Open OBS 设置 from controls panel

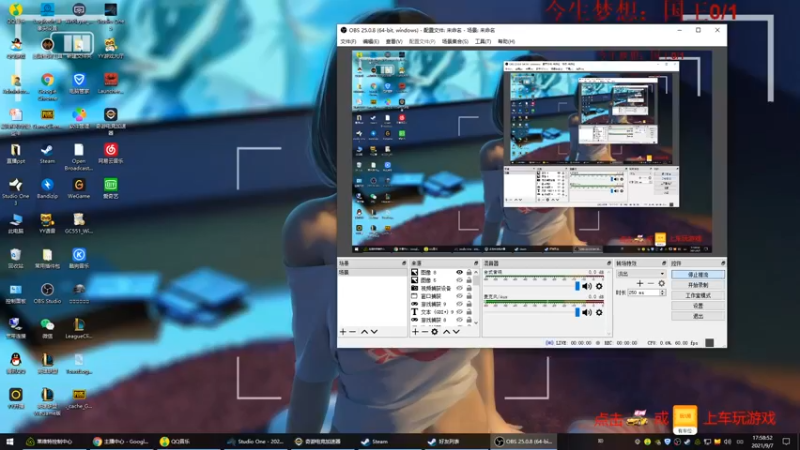(x=698, y=306)
